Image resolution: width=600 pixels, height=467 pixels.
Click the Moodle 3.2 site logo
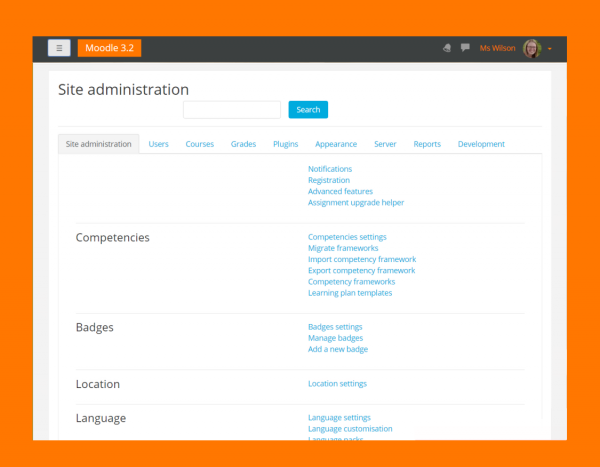(x=109, y=48)
